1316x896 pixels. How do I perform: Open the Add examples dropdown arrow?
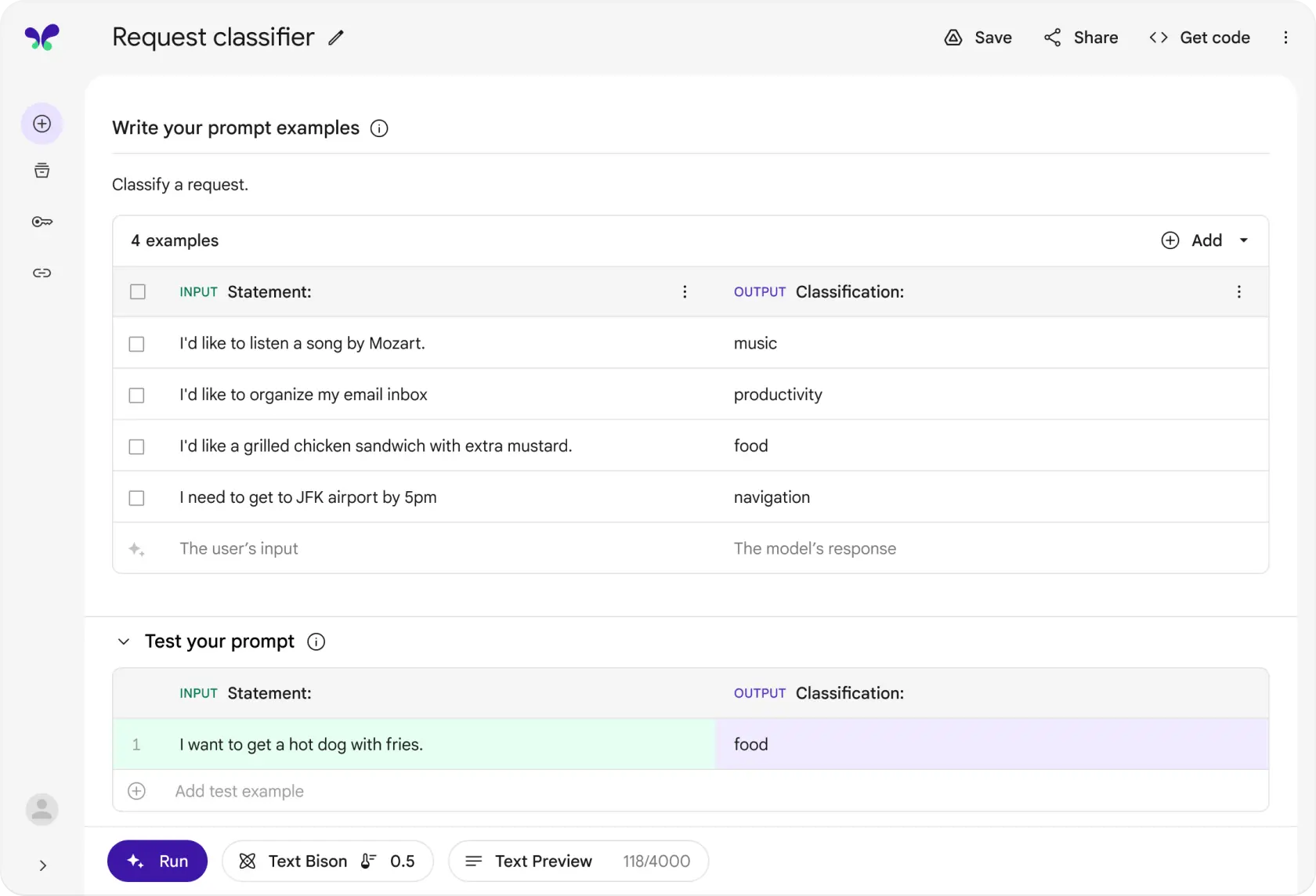(x=1245, y=240)
